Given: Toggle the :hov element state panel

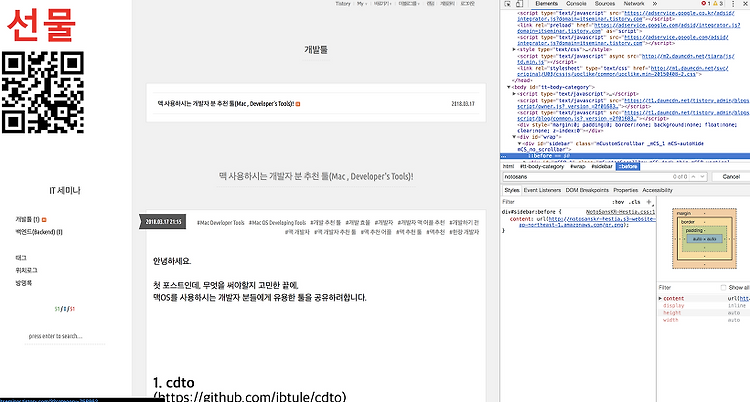Looking at the screenshot, I should coord(618,202).
